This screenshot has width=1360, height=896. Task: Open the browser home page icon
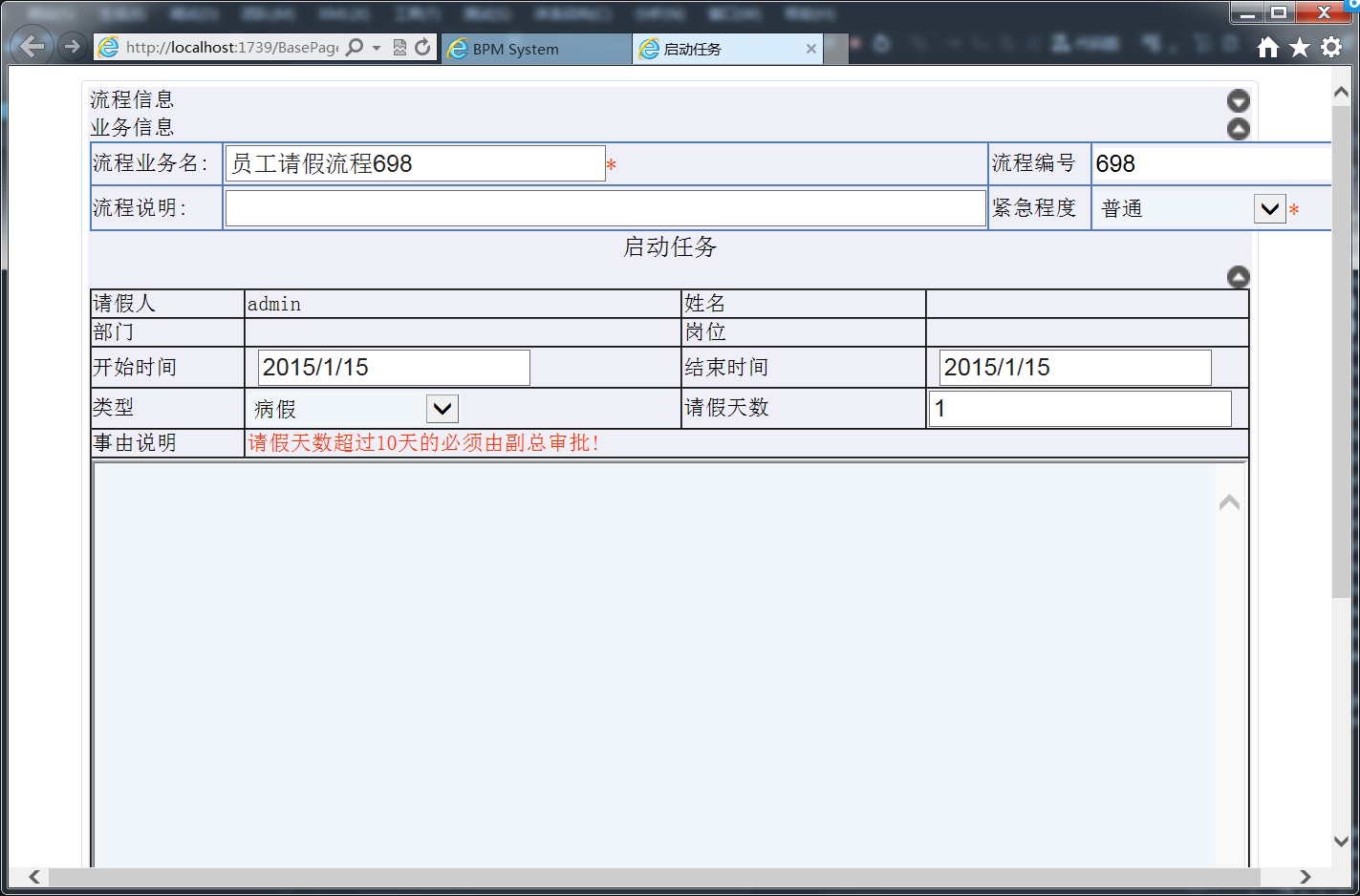click(x=1267, y=48)
